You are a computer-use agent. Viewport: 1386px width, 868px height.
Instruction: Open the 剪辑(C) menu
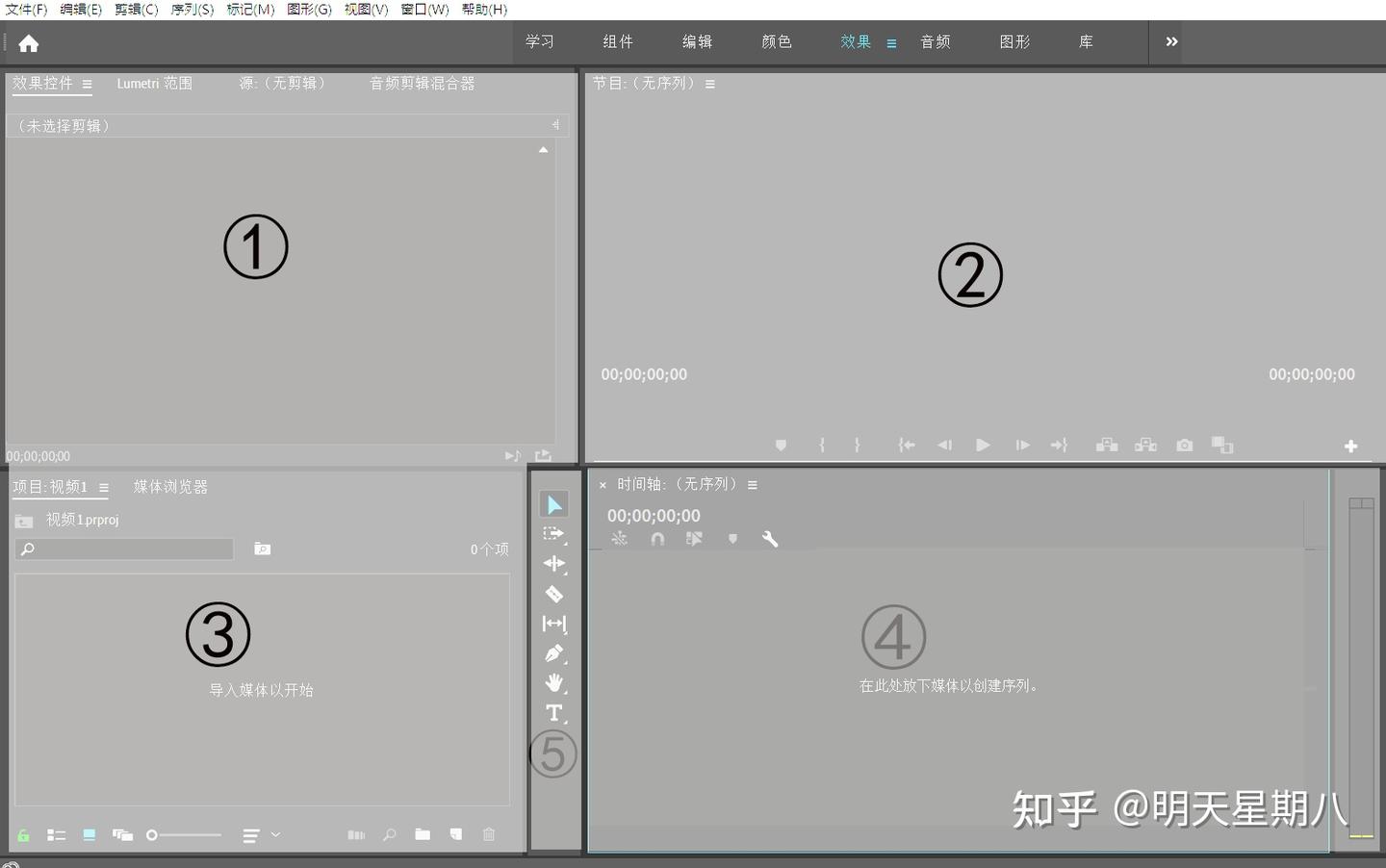point(137,9)
